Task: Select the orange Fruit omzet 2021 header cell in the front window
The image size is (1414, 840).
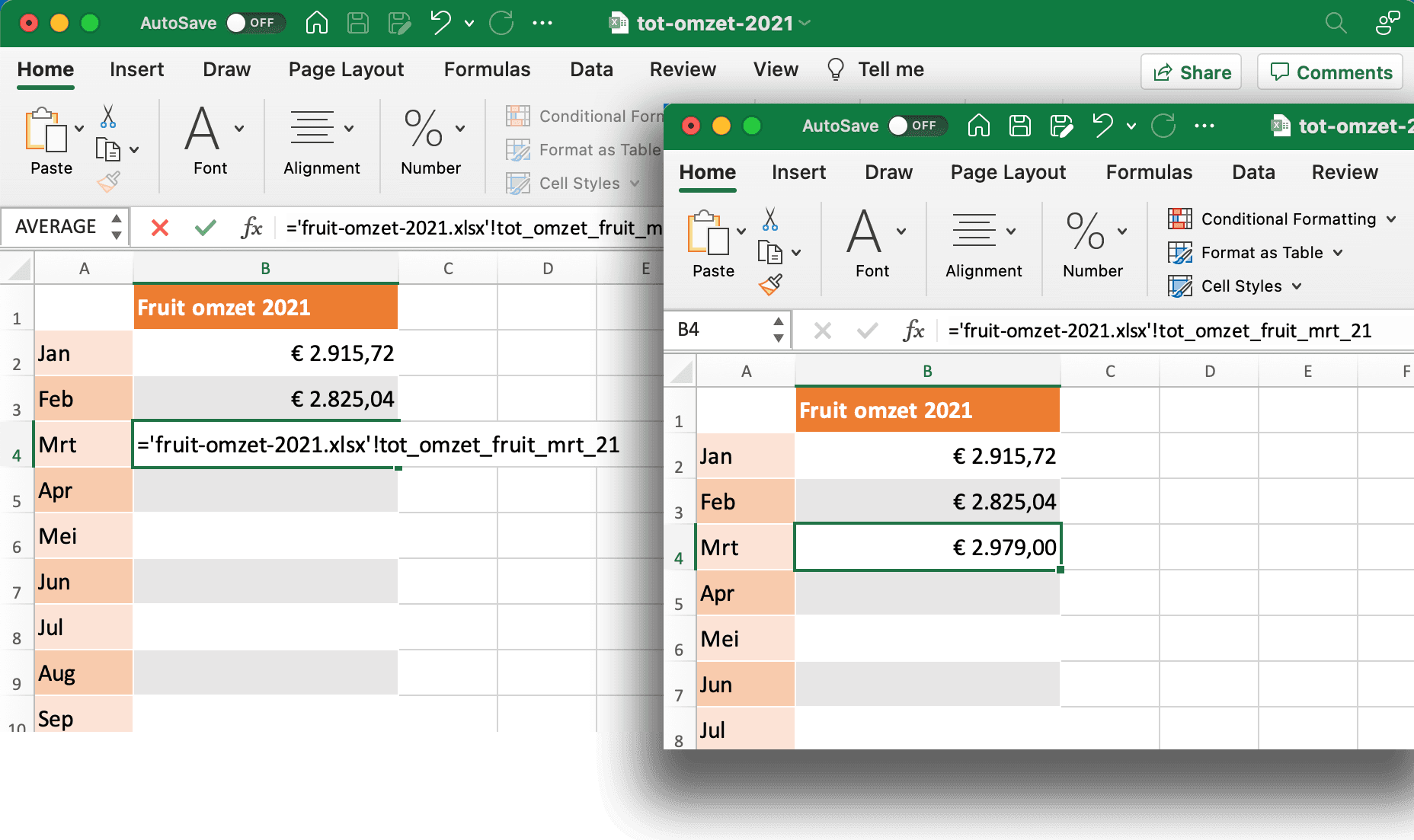Action: [927, 410]
